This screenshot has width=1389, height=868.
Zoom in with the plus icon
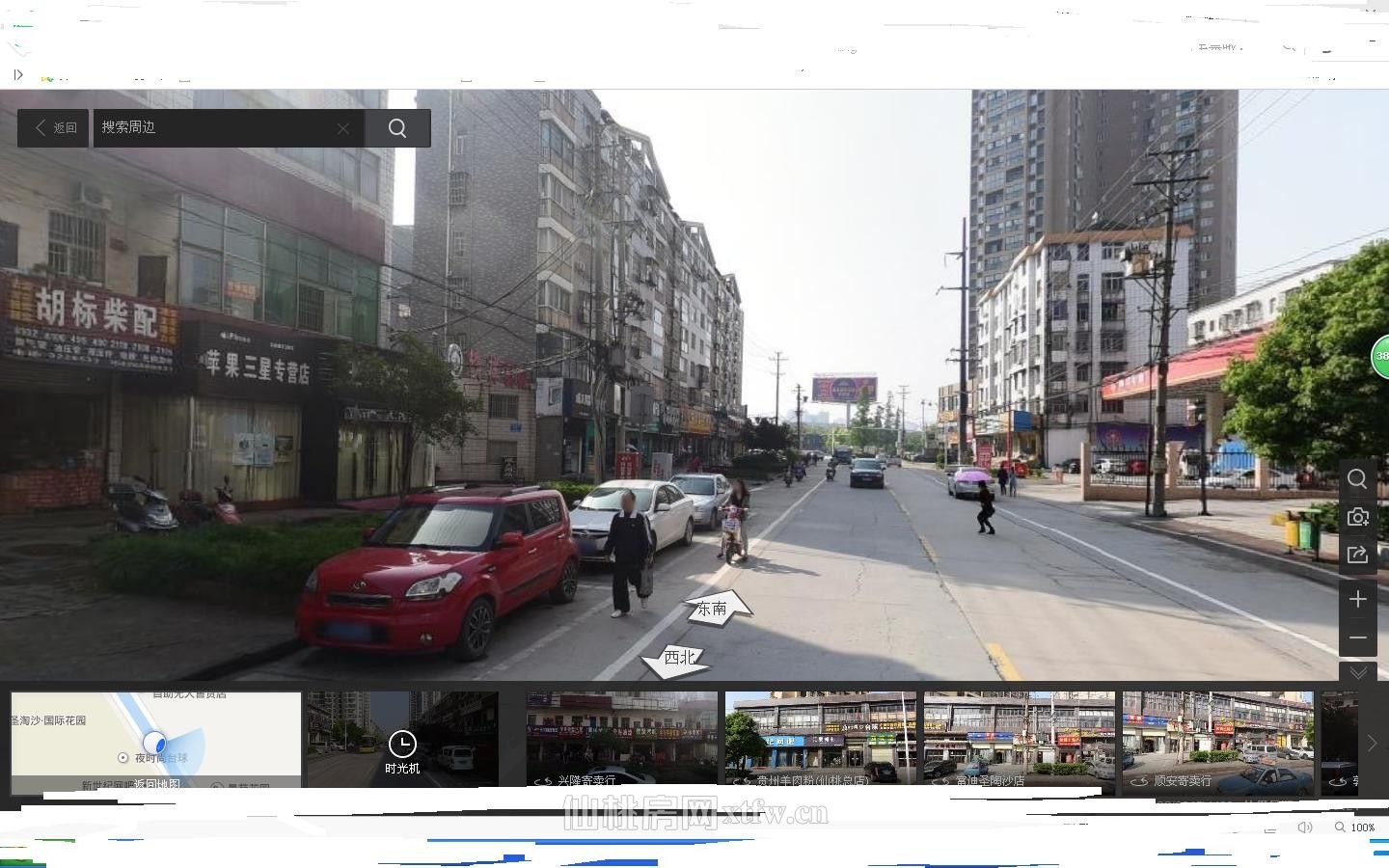[x=1357, y=600]
